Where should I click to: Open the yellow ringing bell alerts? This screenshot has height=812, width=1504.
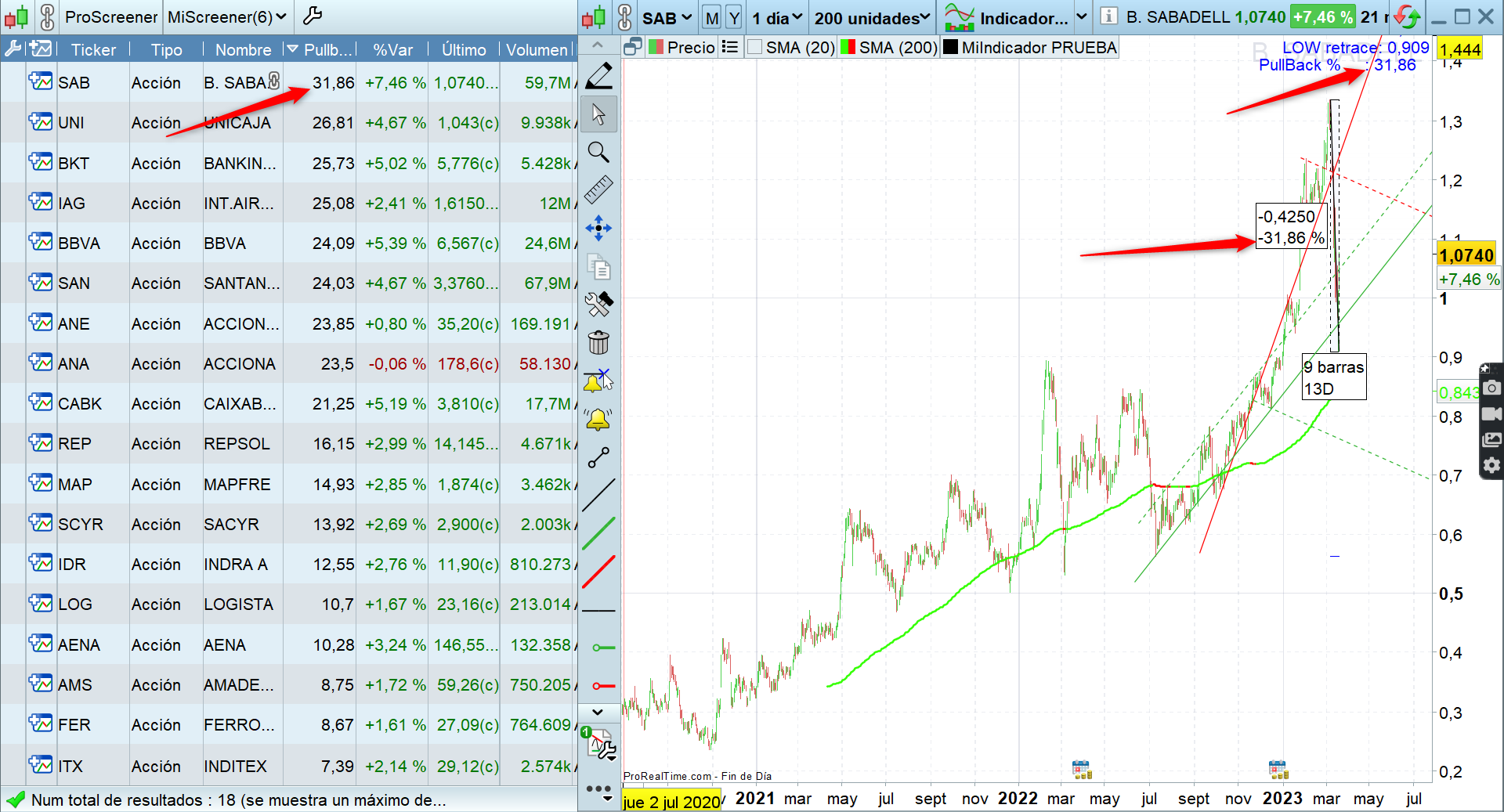pyautogui.click(x=599, y=420)
